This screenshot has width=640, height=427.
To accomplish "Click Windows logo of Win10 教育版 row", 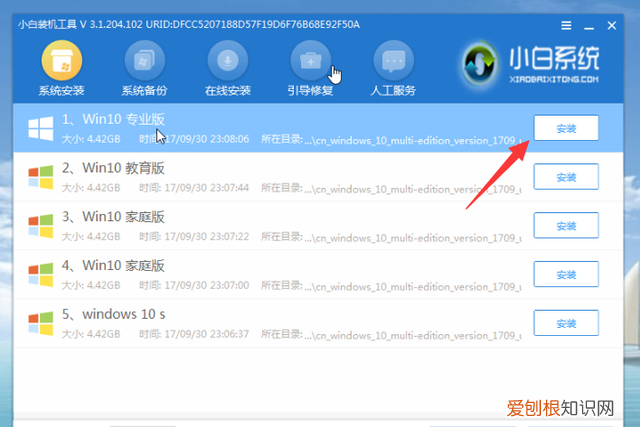I will pyautogui.click(x=40, y=177).
